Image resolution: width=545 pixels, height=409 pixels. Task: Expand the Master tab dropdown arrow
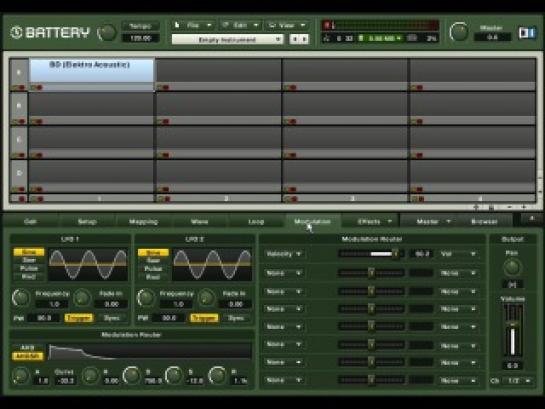(x=448, y=221)
